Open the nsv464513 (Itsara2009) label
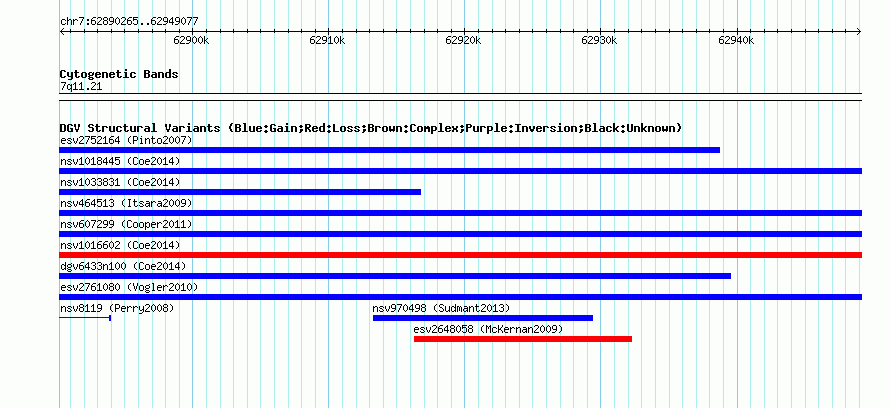Viewport: 890px width, 408px height. (126, 203)
